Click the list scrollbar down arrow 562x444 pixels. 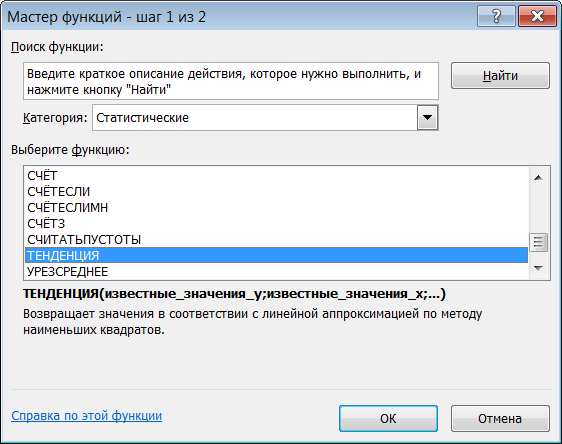pos(538,268)
